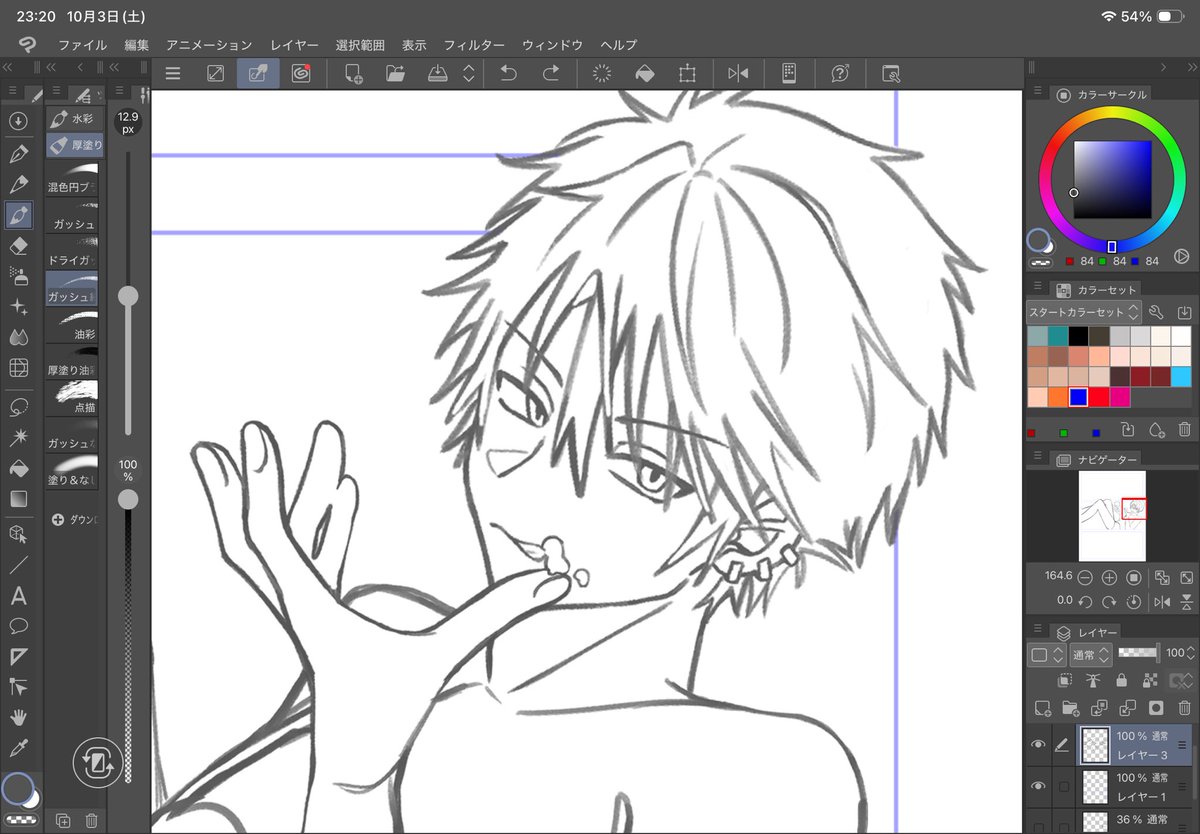Image resolution: width=1200 pixels, height=834 pixels.
Task: Create a new raster layer
Action: [x=1042, y=708]
